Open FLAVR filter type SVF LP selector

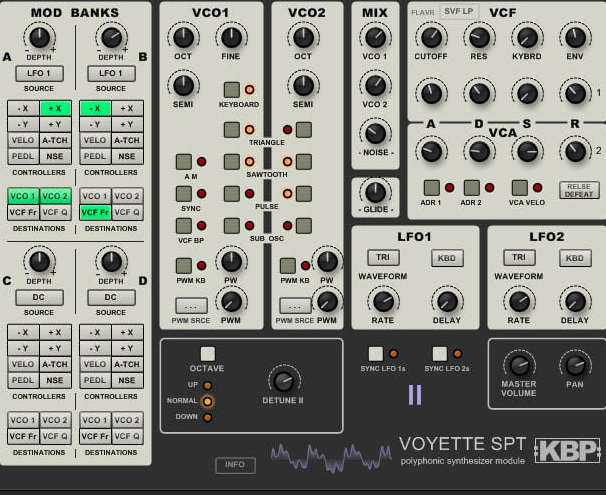click(459, 12)
